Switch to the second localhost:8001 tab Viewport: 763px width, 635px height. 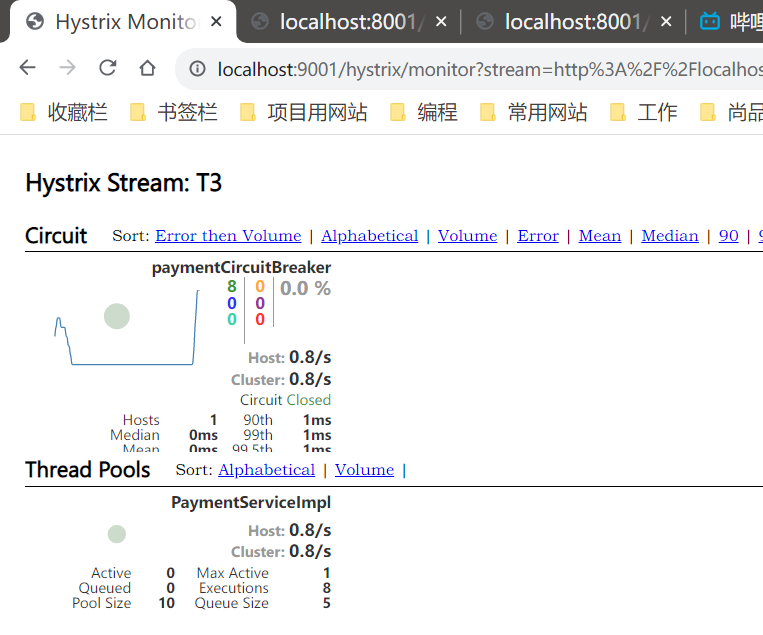click(x=573, y=21)
